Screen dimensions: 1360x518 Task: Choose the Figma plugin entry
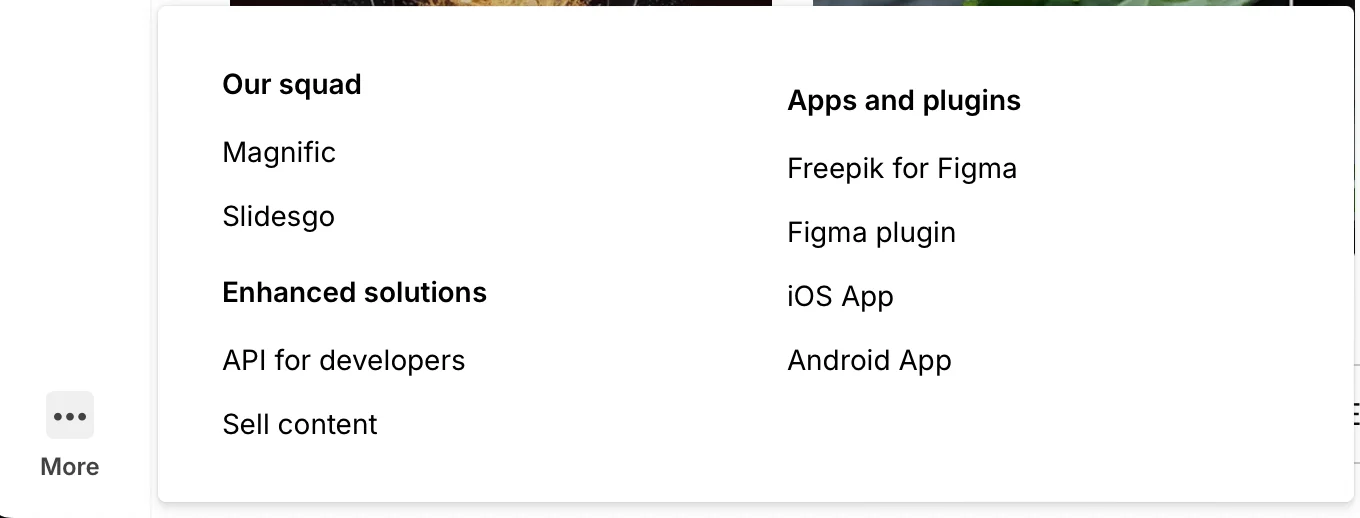(x=871, y=232)
